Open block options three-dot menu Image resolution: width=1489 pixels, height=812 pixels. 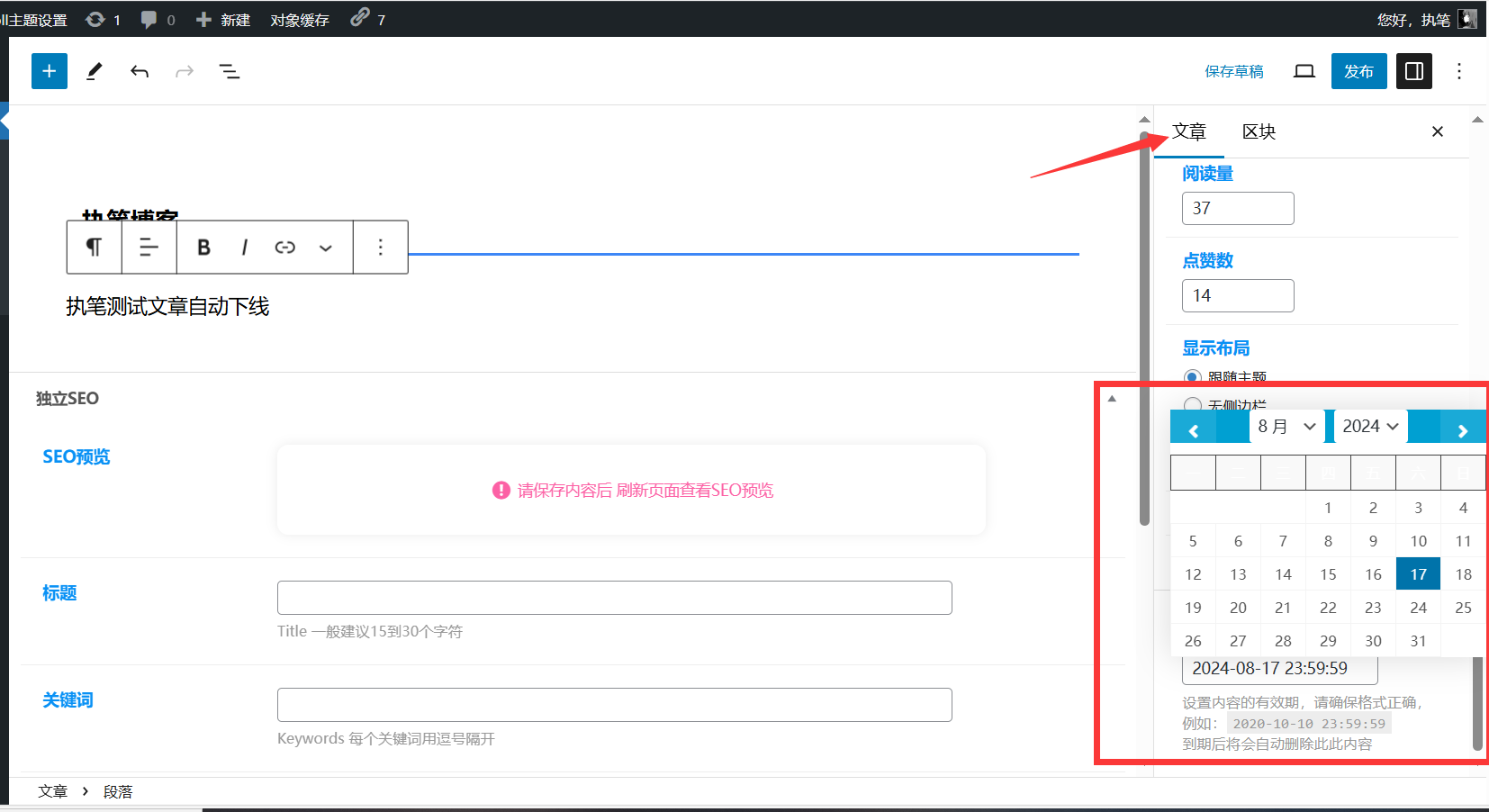381,247
